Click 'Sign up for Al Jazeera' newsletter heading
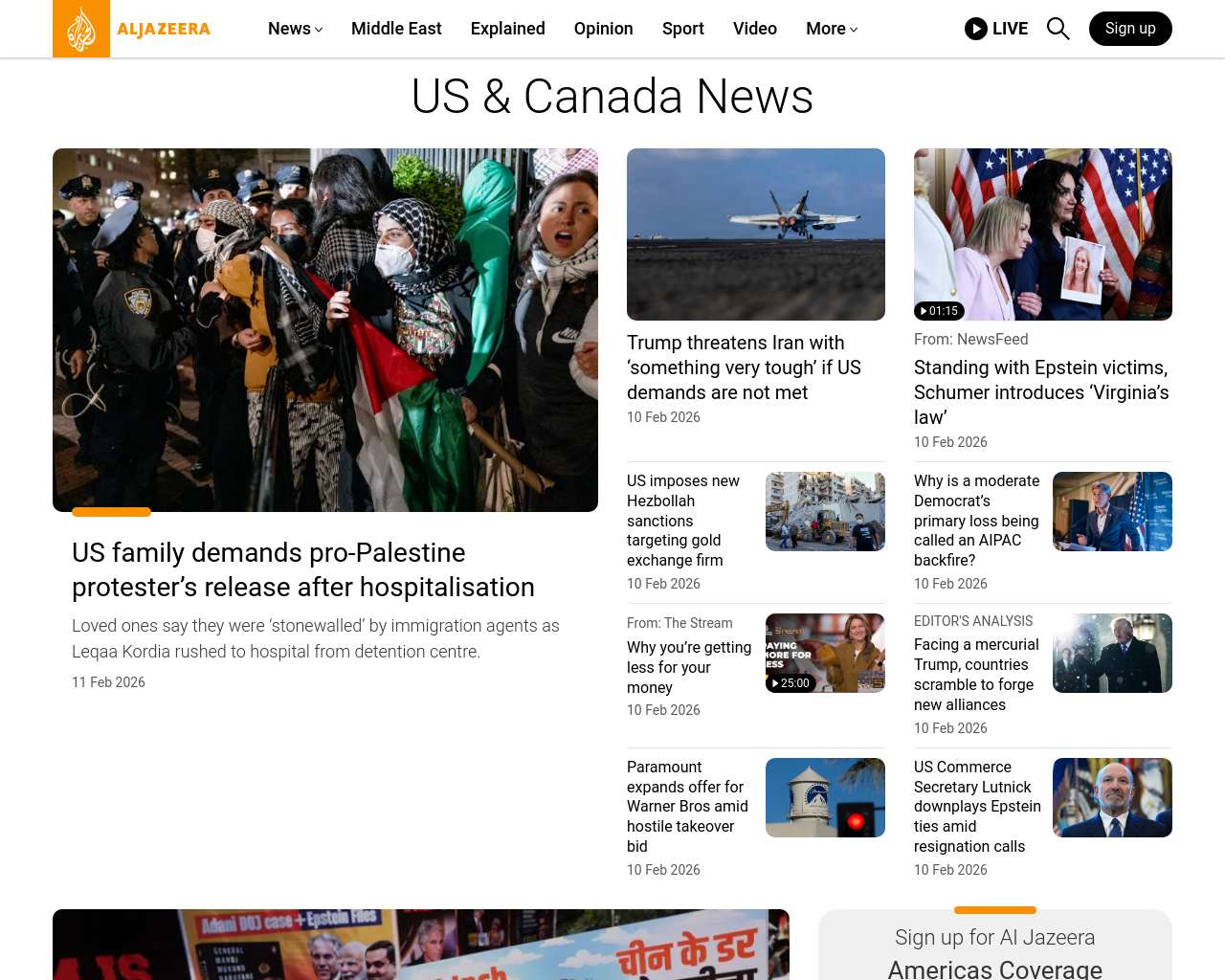Screen dimensions: 1225x980 (995, 938)
